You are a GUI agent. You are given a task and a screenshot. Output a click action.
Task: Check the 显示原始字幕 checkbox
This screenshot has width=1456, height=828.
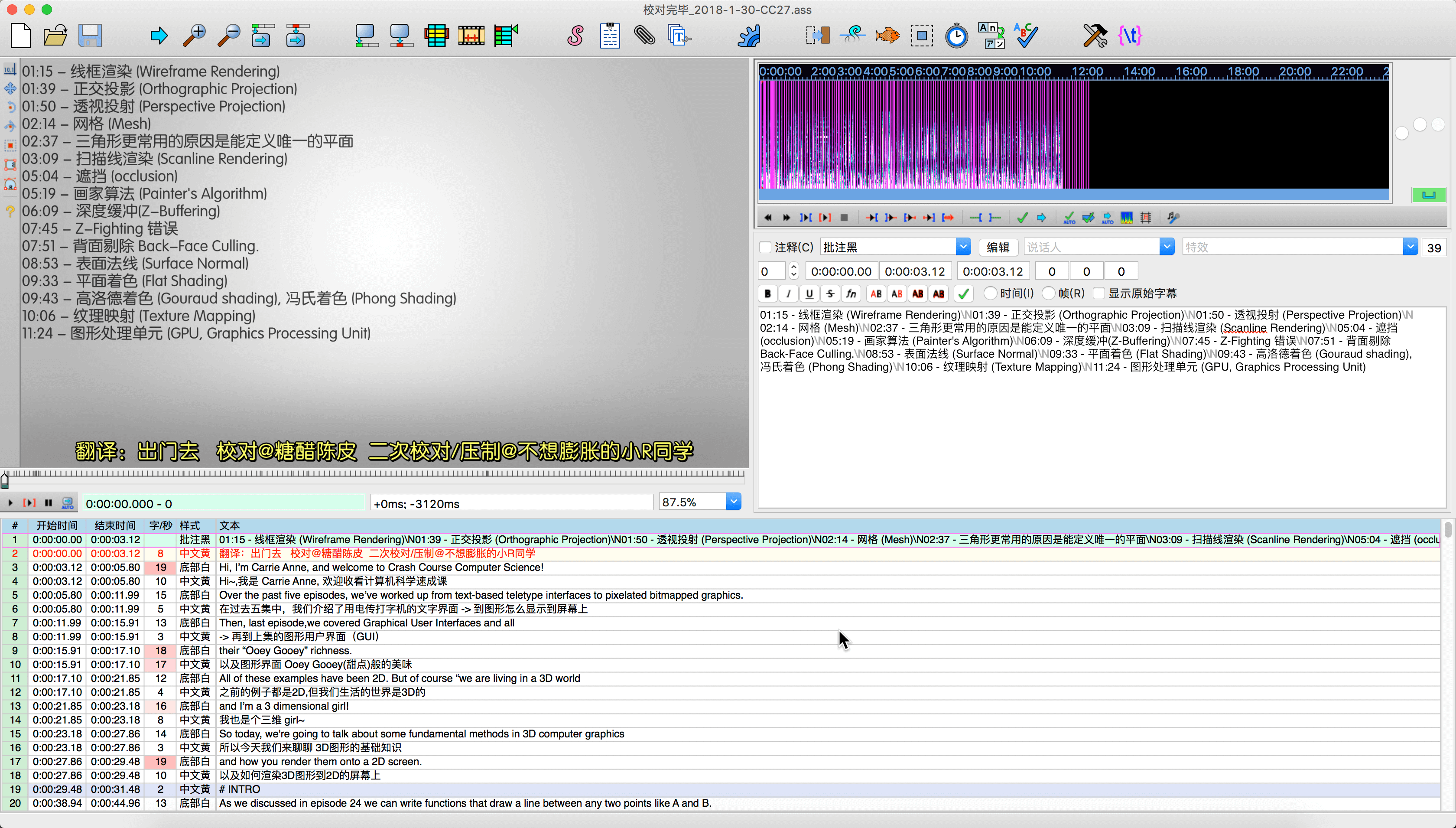(x=1099, y=293)
